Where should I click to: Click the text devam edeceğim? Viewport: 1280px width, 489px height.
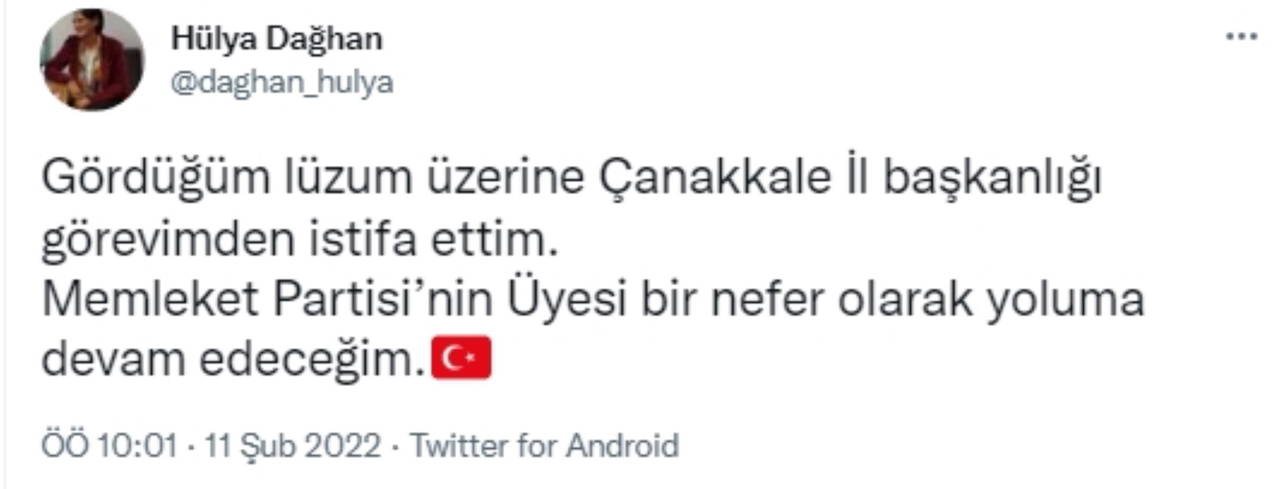click(227, 360)
